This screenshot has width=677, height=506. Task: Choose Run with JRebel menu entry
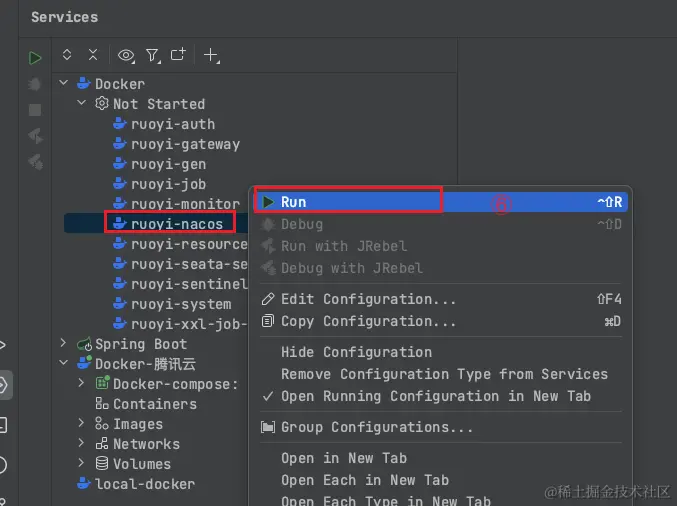click(440, 246)
